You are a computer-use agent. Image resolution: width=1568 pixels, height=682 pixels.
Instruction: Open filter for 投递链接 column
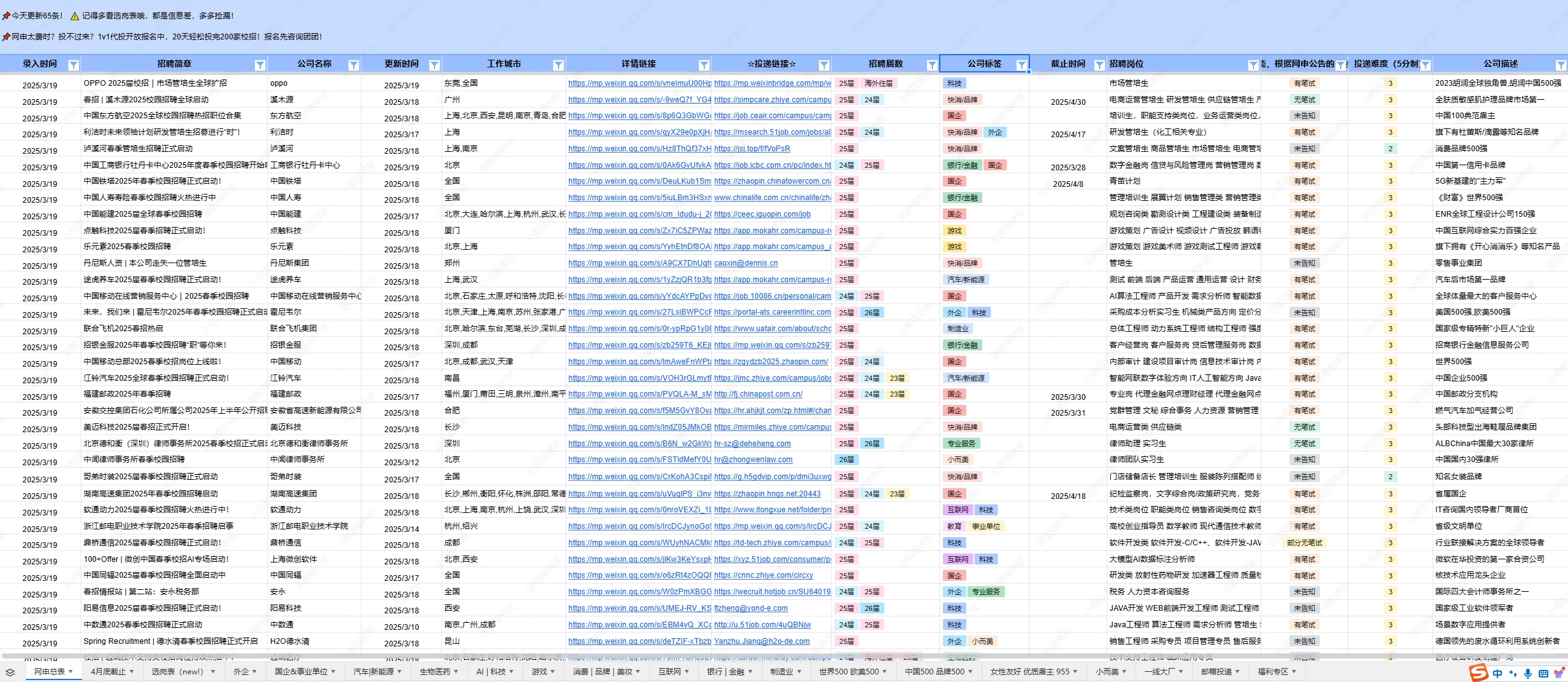tap(823, 65)
